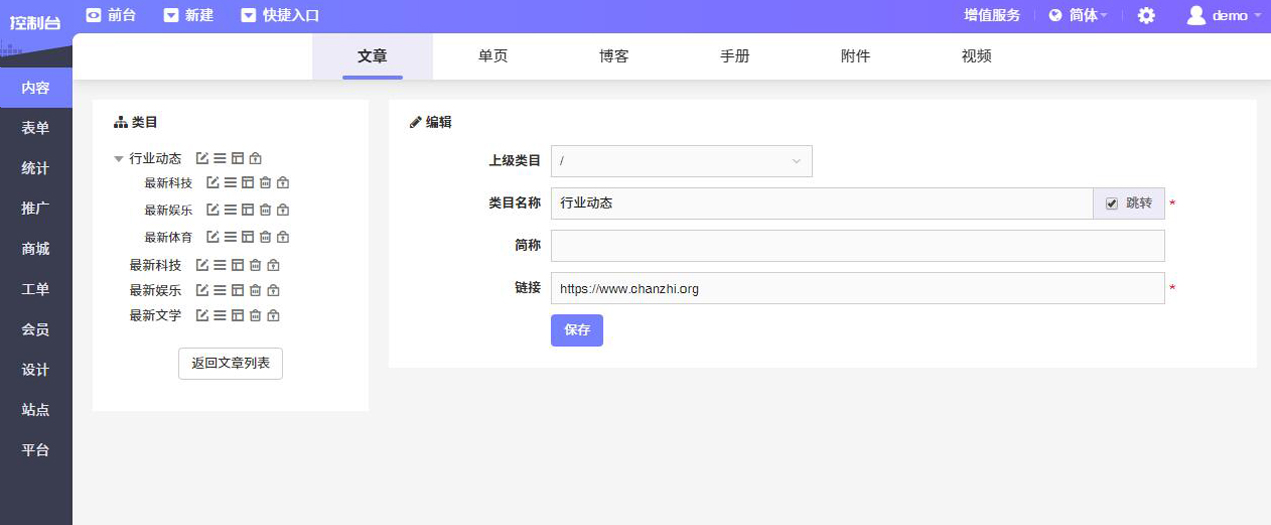Open 统计 in the sidebar
1271x525 pixels.
[36, 168]
